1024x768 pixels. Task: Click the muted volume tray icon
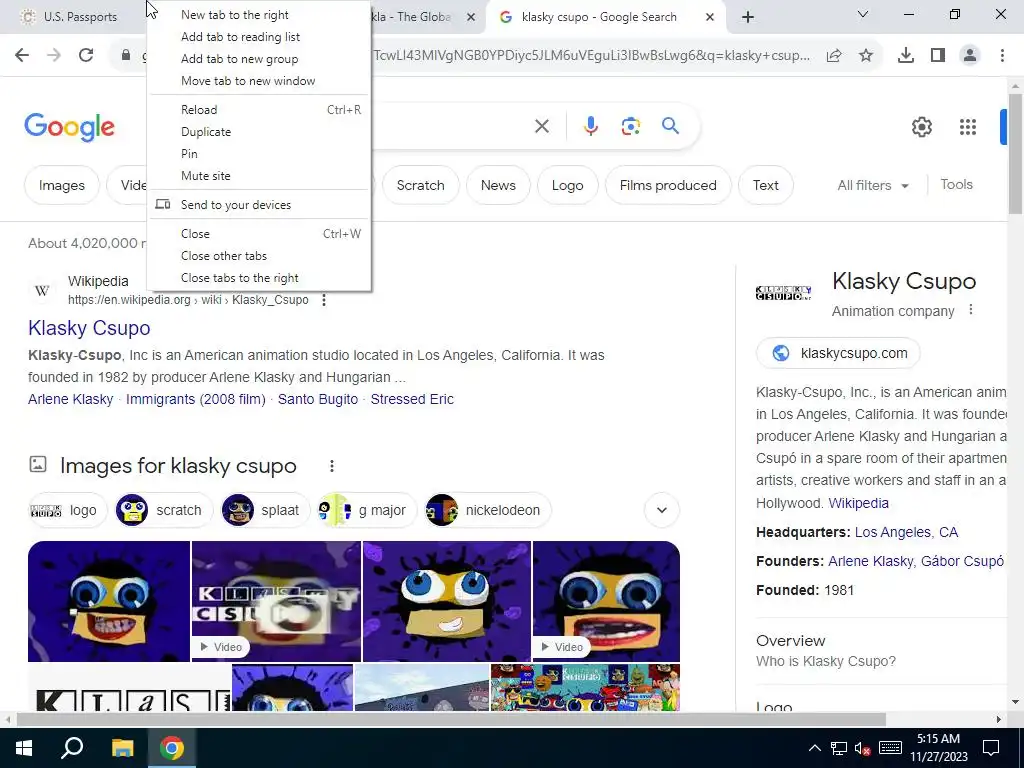click(863, 748)
